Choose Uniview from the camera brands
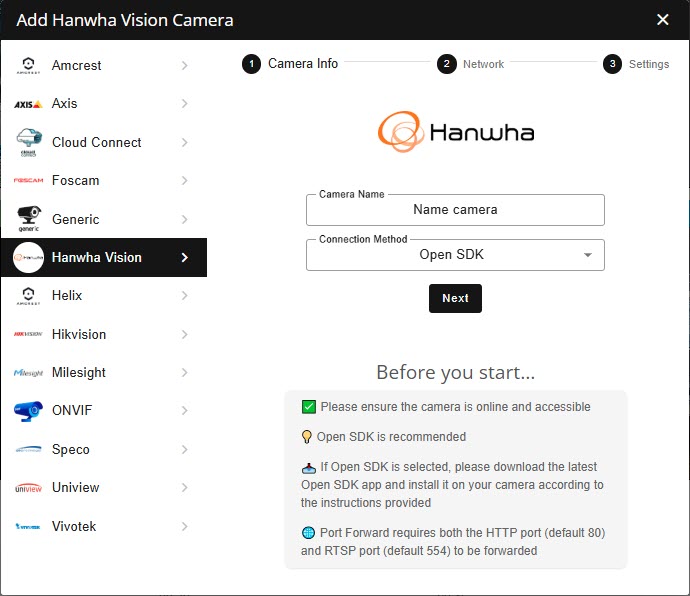Screen dimensions: 690x596 point(104,488)
